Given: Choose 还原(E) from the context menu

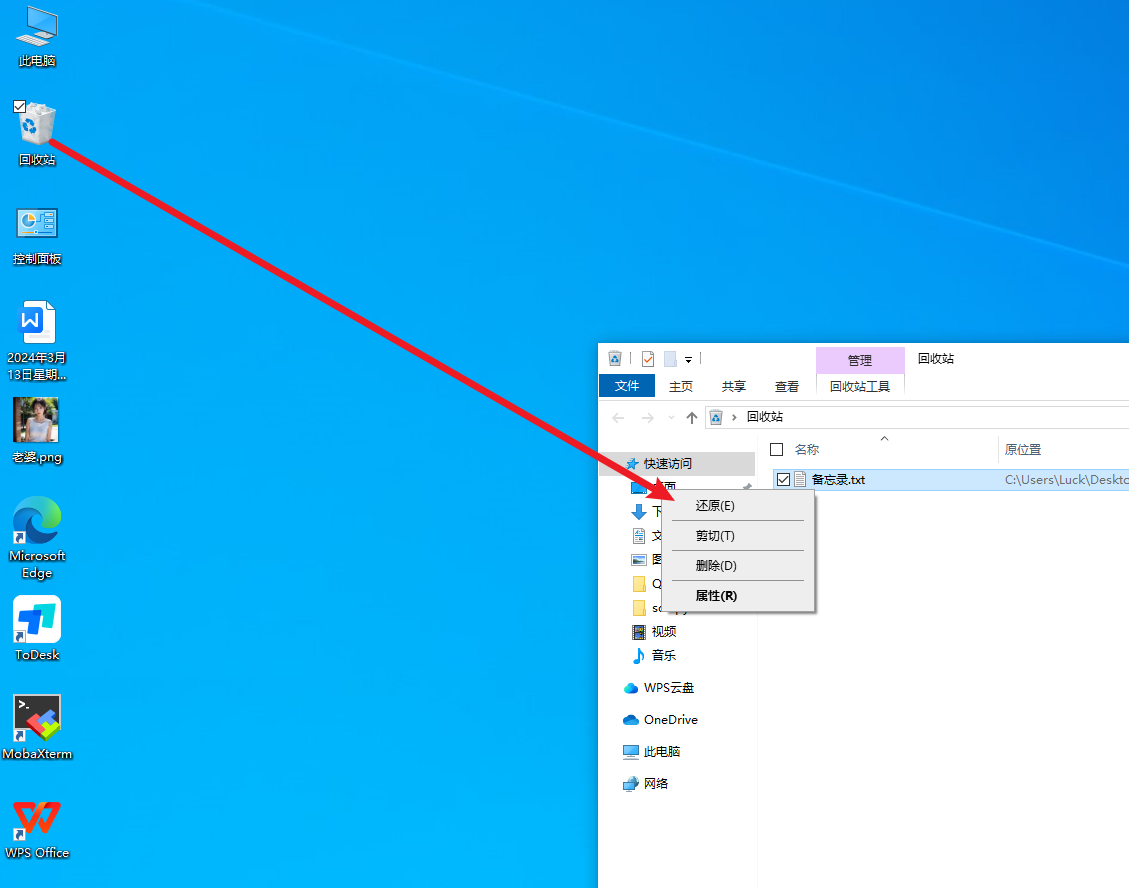Looking at the screenshot, I should [715, 506].
